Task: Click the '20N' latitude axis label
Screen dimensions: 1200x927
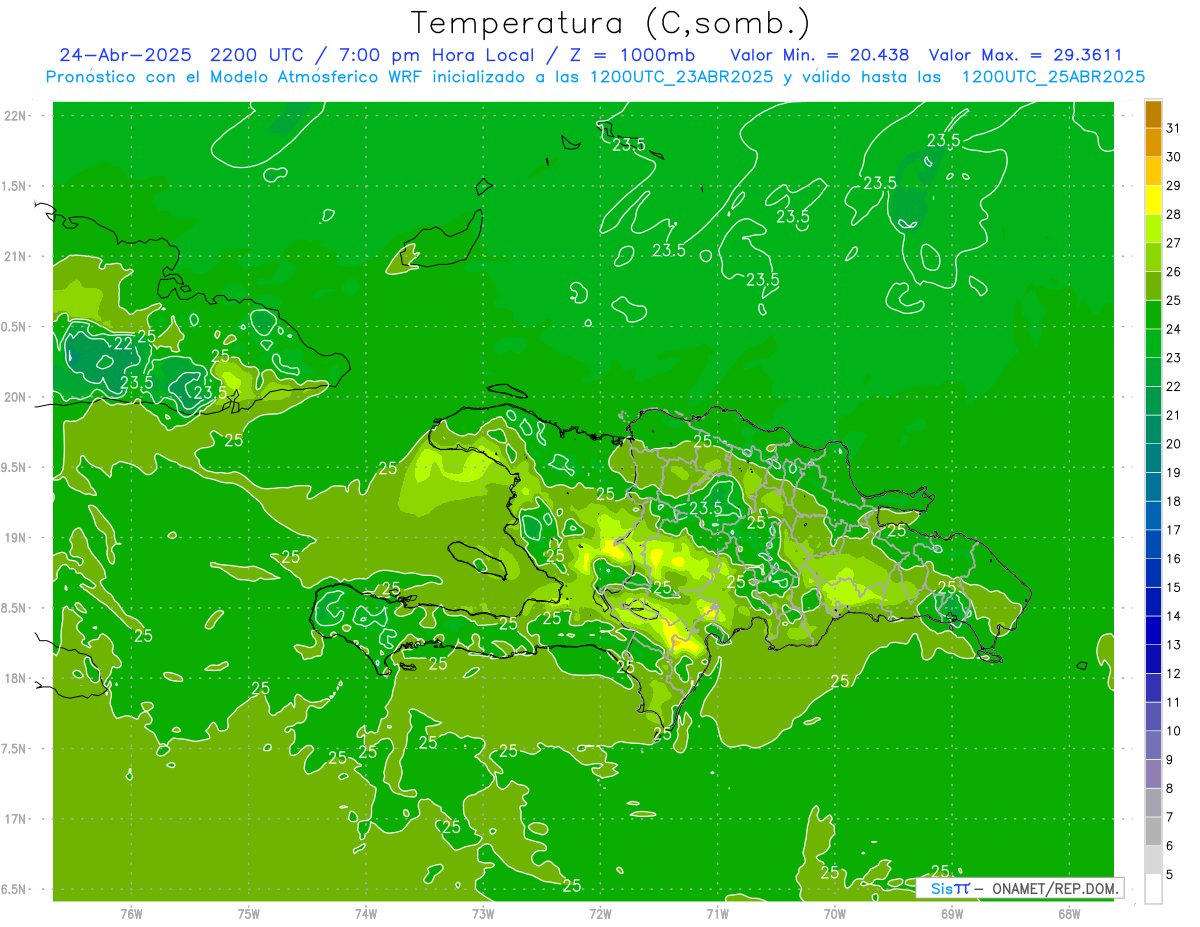Action: pos(15,397)
